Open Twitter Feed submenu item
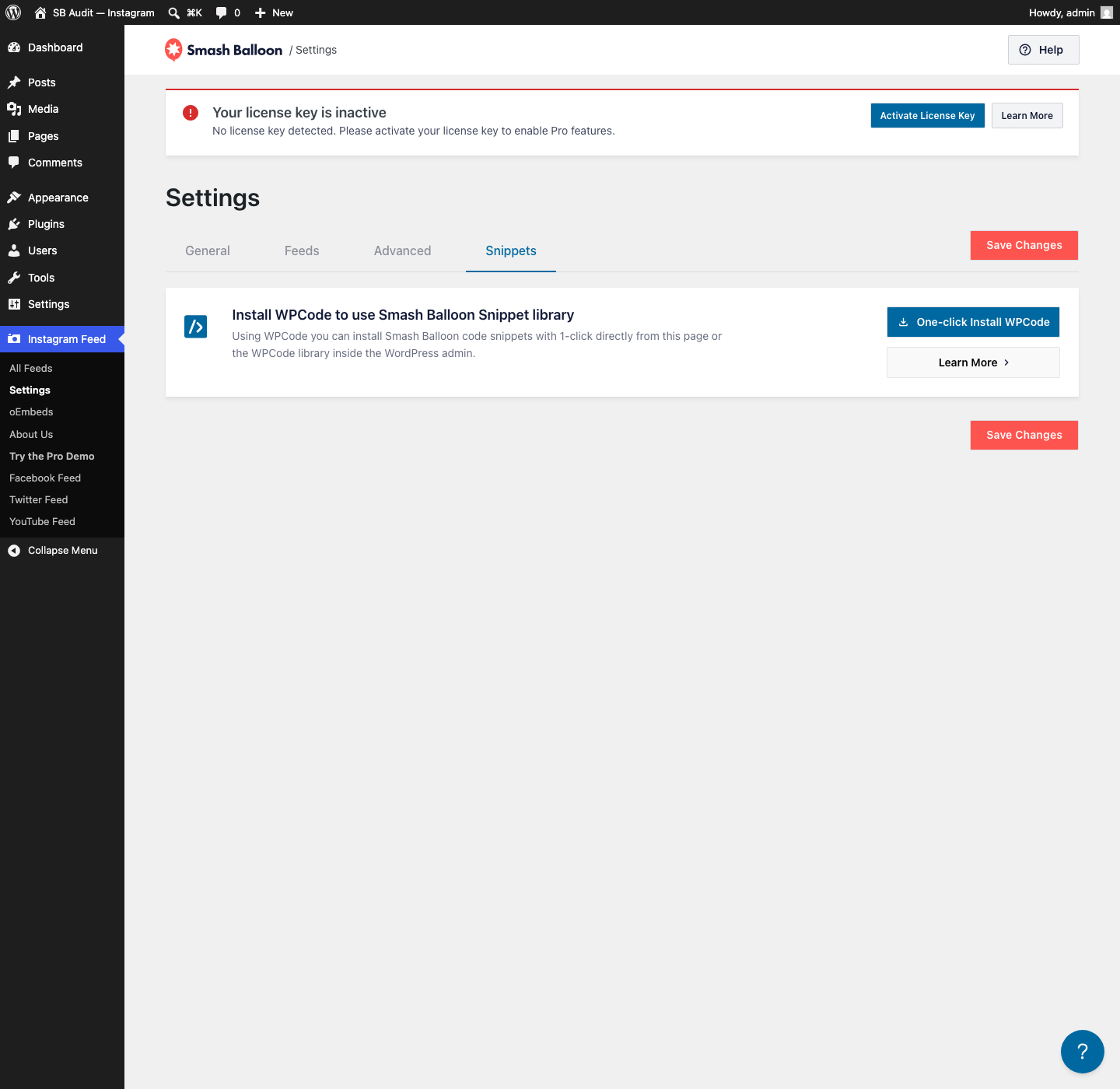The width and height of the screenshot is (1120, 1089). 39,499
